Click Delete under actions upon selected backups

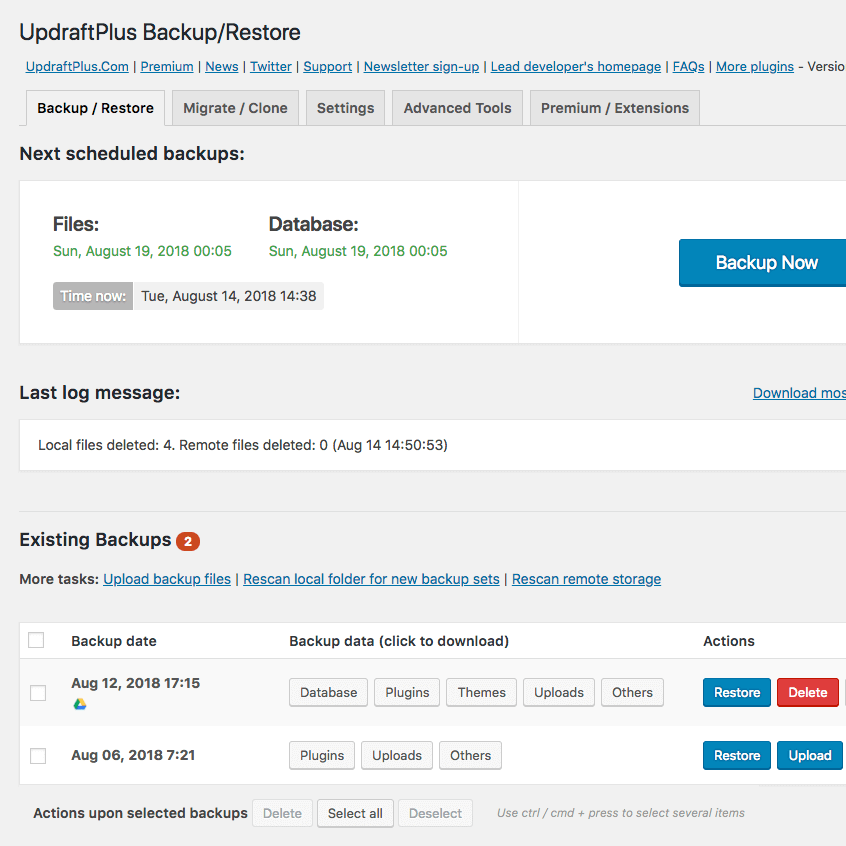[282, 813]
